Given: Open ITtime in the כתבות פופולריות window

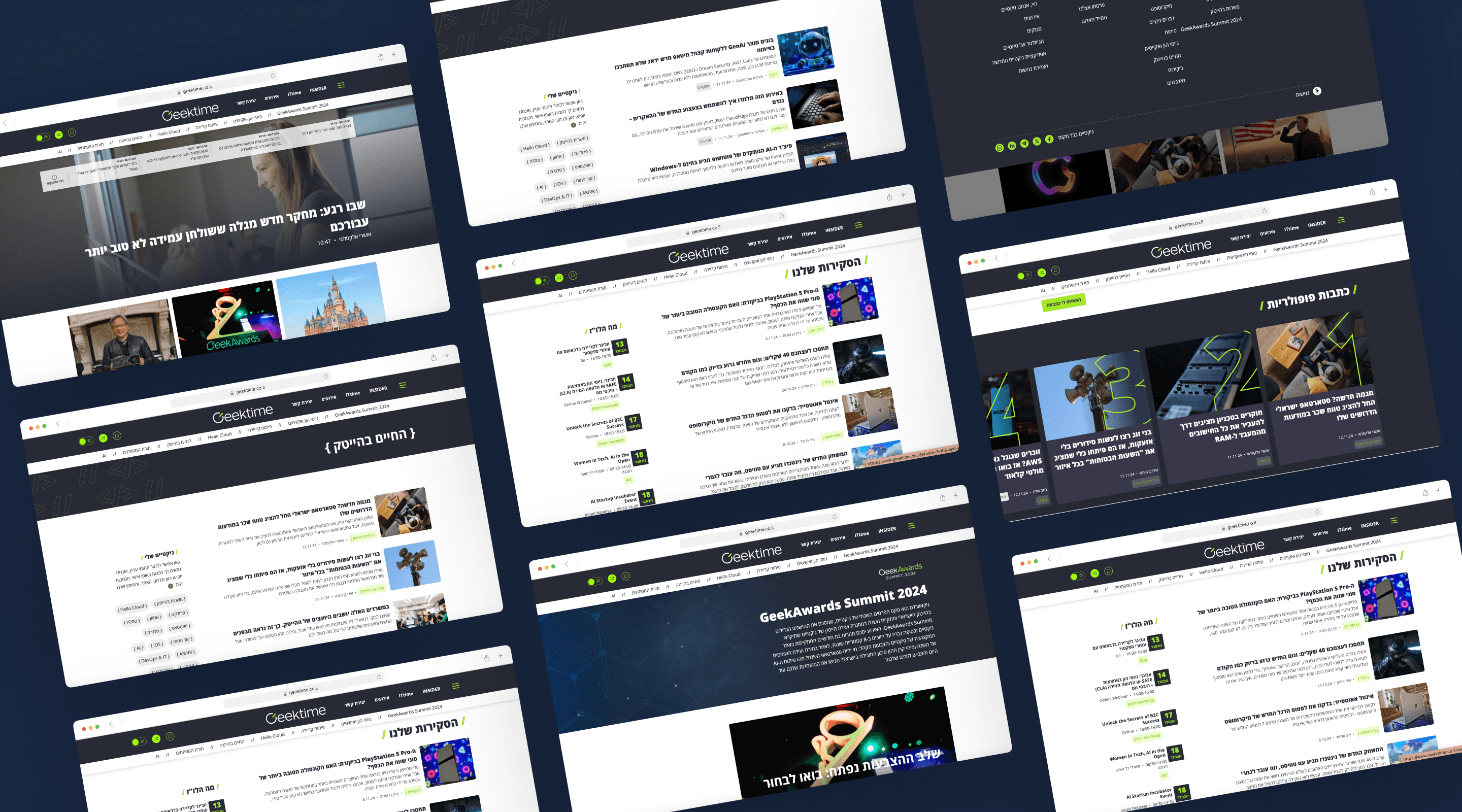Looking at the screenshot, I should (1292, 228).
